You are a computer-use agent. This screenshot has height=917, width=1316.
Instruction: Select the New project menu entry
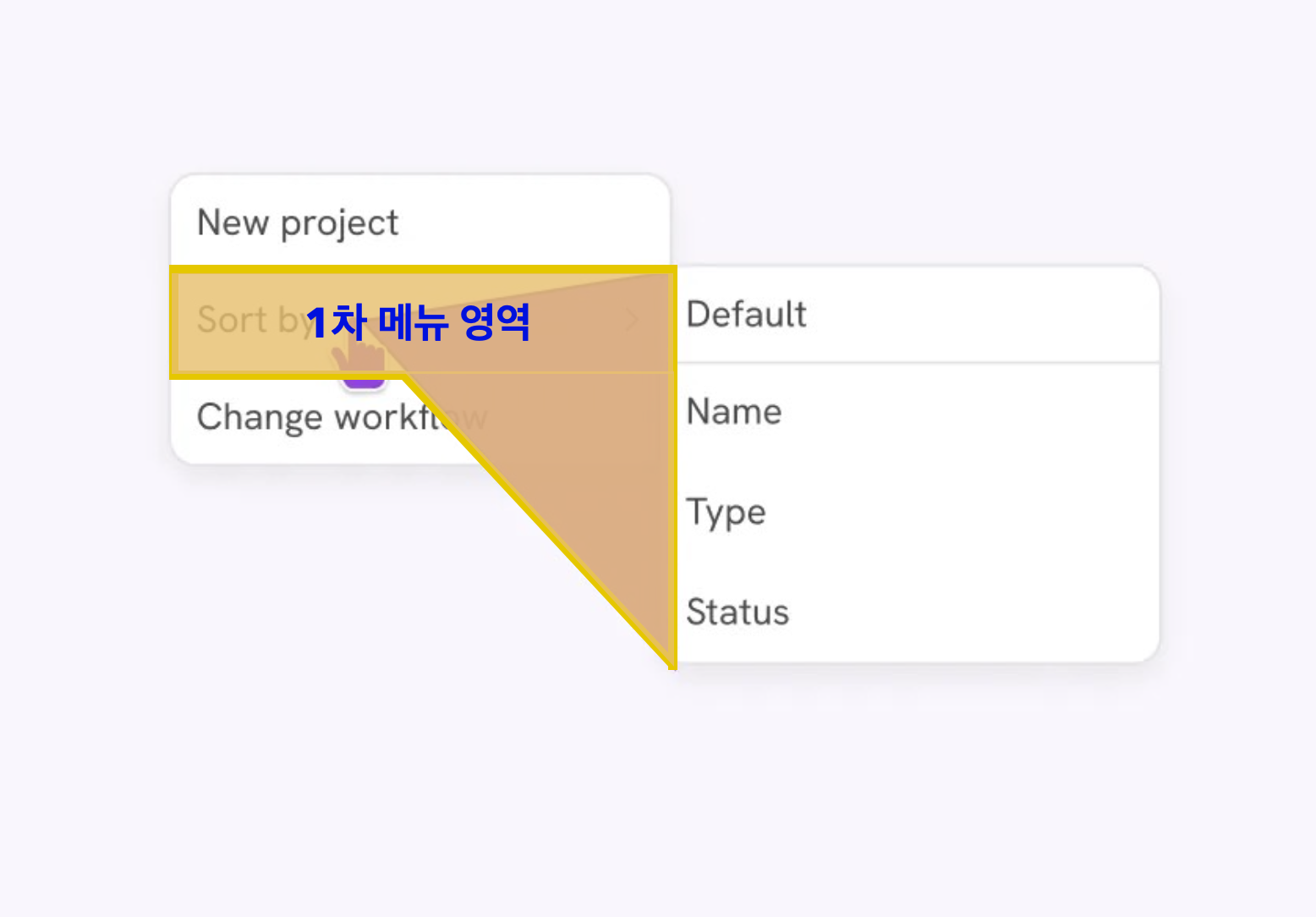[420, 222]
